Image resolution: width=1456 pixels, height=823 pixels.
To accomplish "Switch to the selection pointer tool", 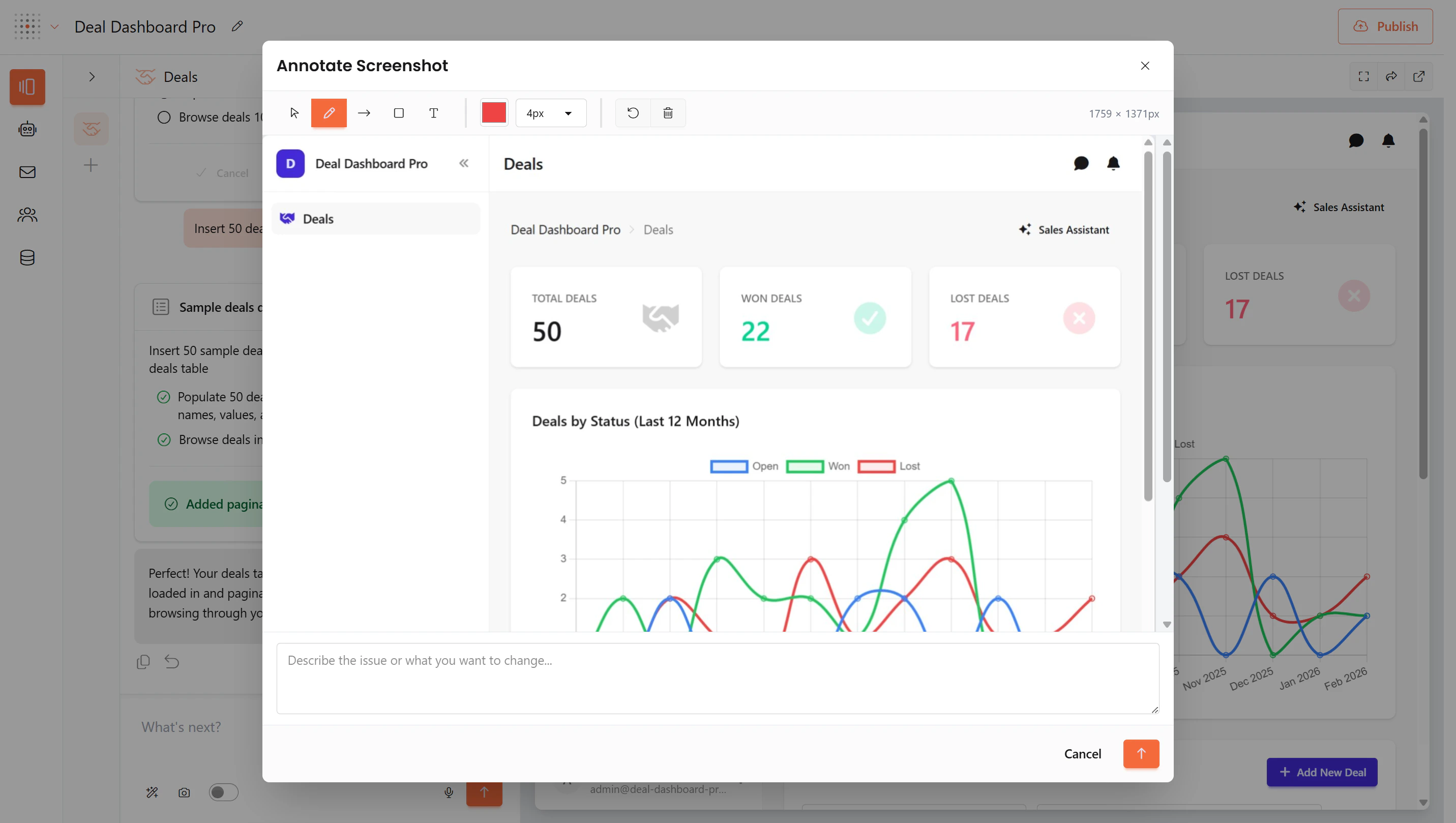I will pos(294,113).
